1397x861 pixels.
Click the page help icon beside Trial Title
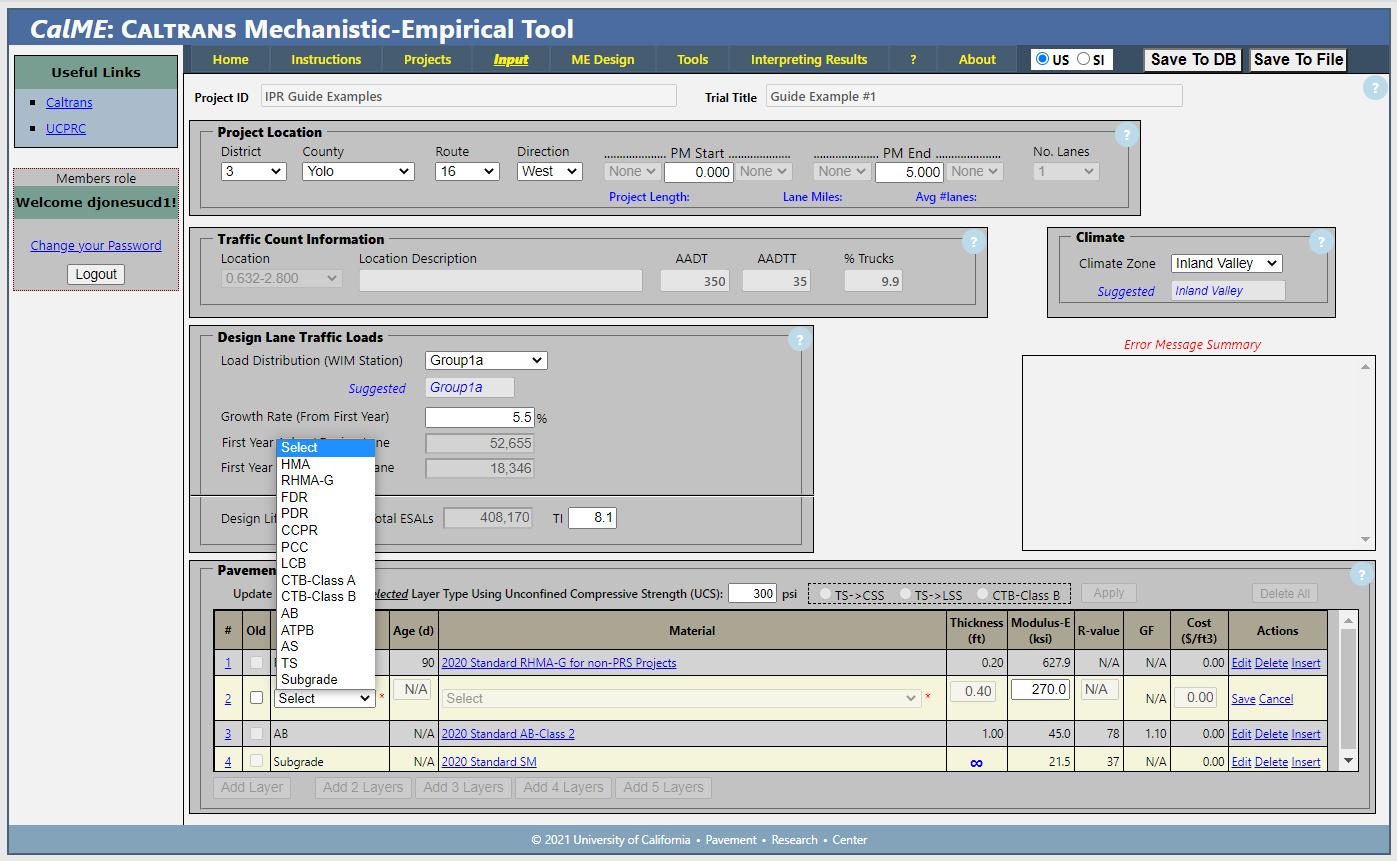[1374, 88]
